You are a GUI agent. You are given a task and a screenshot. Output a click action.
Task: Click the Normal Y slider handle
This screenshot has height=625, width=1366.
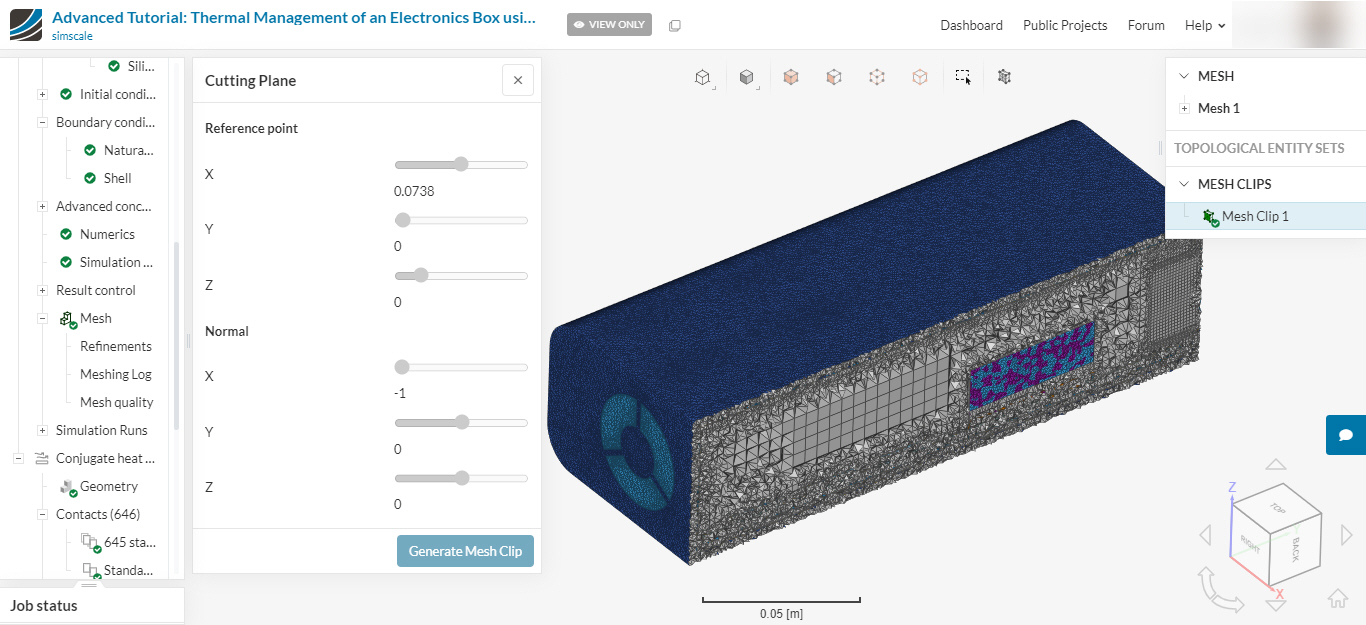pyautogui.click(x=461, y=422)
